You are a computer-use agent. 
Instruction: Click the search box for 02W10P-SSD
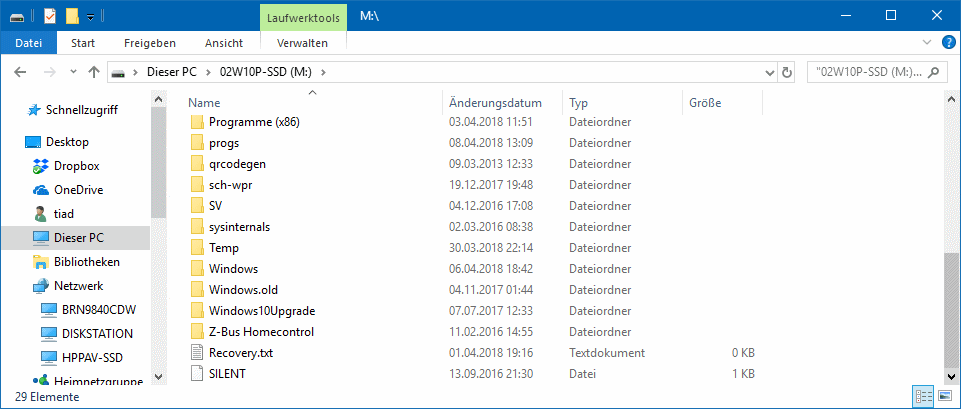click(870, 72)
